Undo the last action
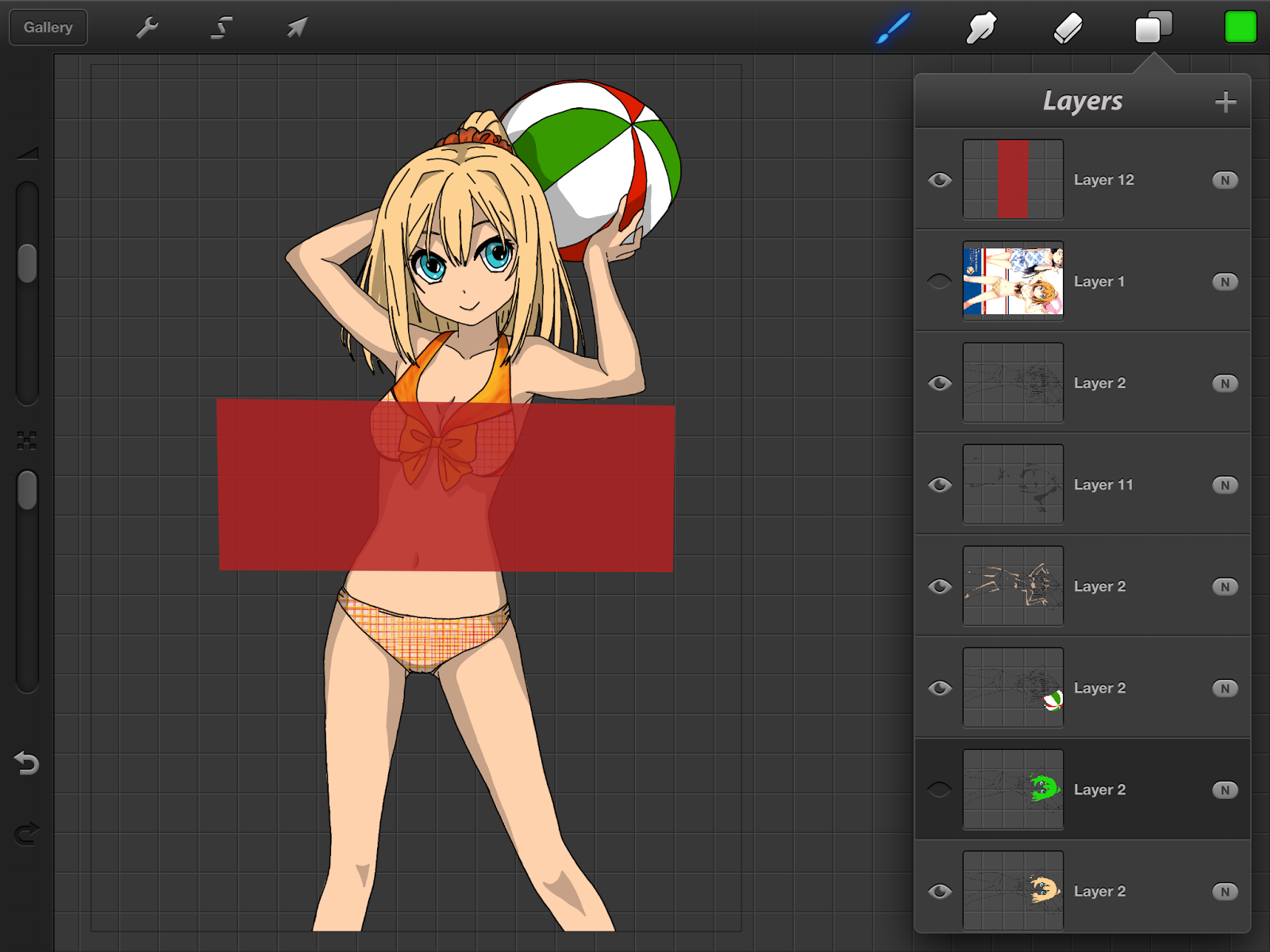Image resolution: width=1270 pixels, height=952 pixels. coord(27,762)
